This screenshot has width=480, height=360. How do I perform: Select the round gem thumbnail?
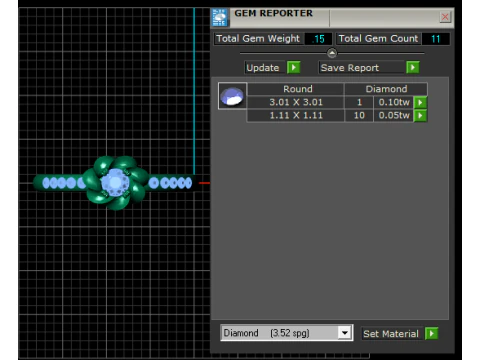point(232,96)
